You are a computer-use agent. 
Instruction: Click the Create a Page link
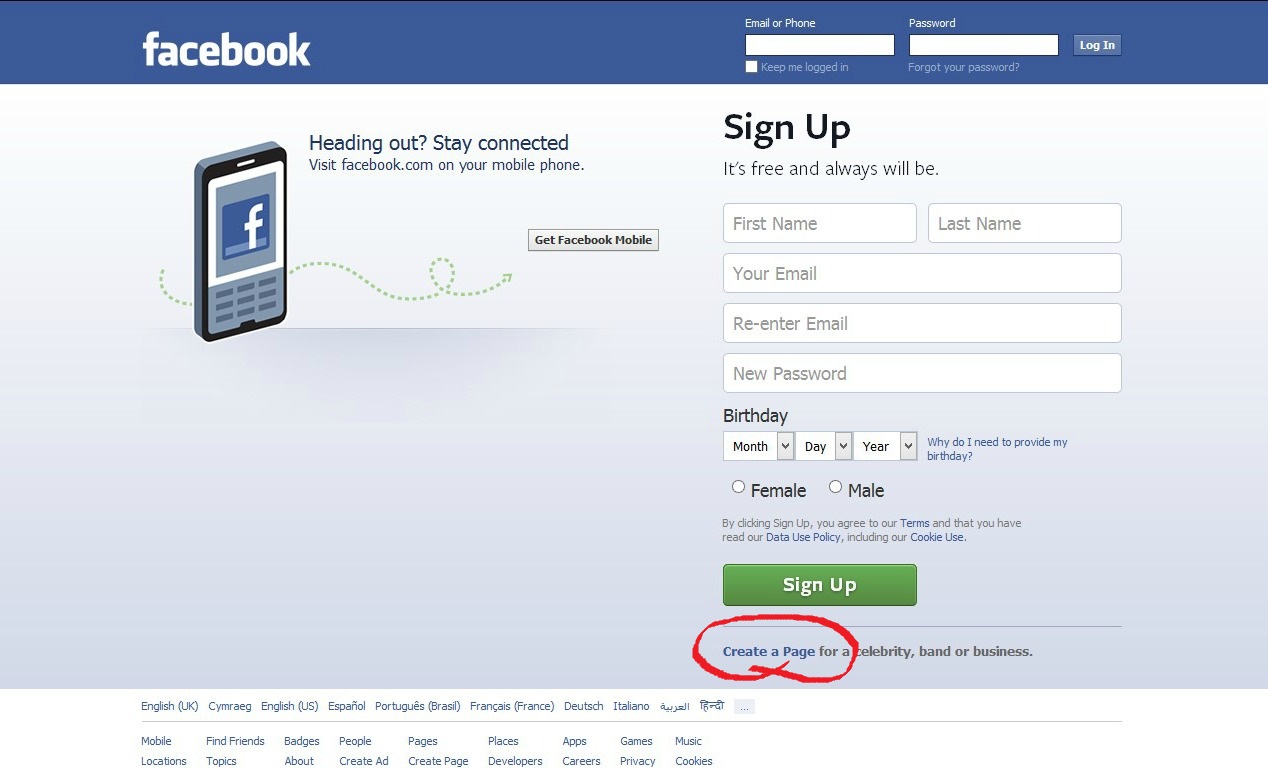pos(769,651)
